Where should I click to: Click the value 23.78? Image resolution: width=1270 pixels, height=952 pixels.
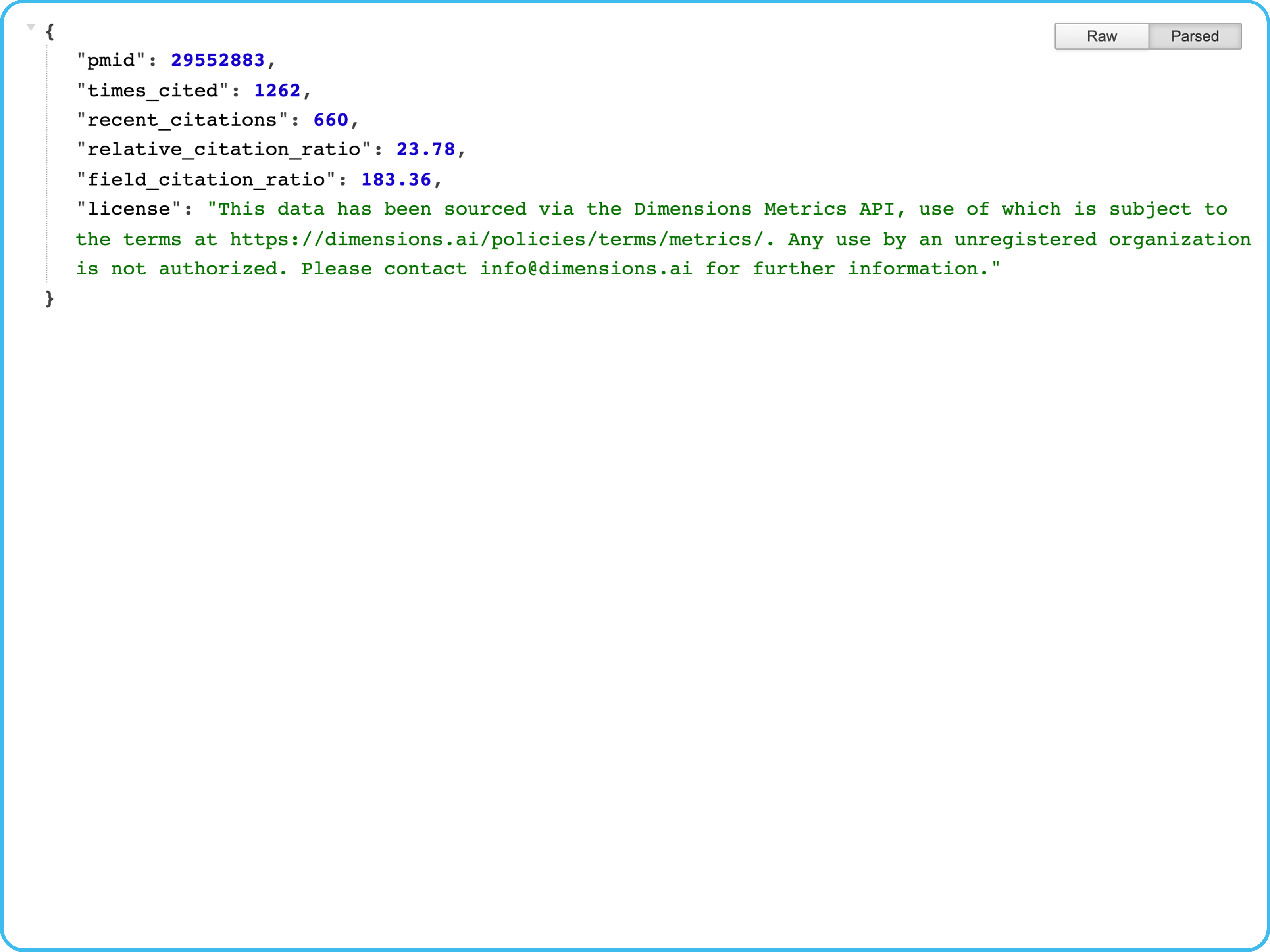pyautogui.click(x=425, y=149)
